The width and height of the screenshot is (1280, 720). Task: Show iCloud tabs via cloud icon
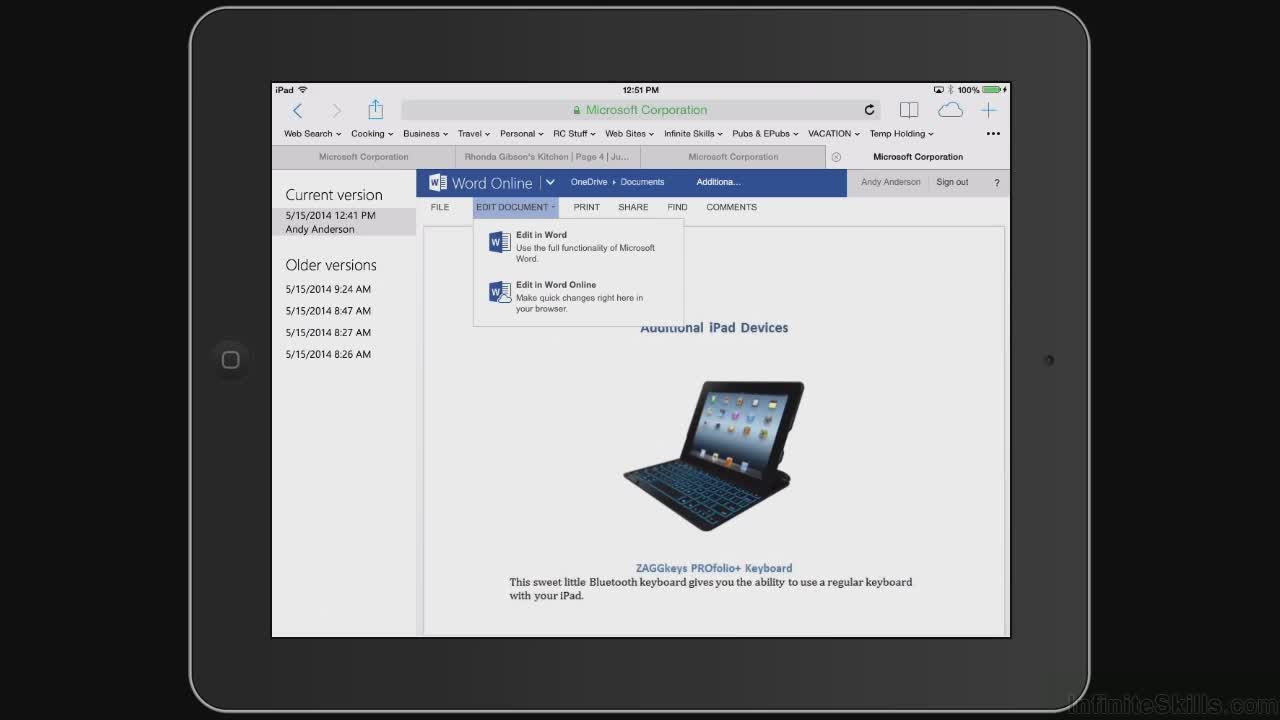pyautogui.click(x=949, y=110)
